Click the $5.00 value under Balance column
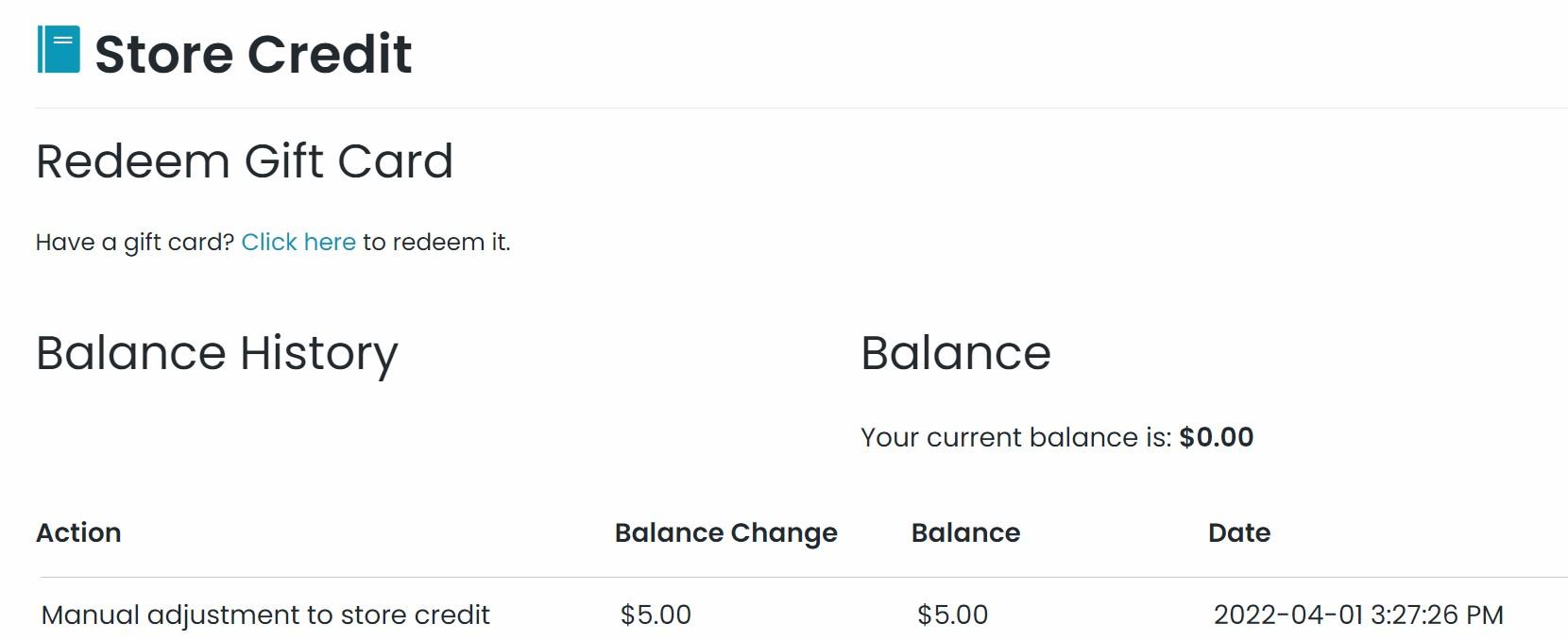The width and height of the screenshot is (1568, 640). 952,615
